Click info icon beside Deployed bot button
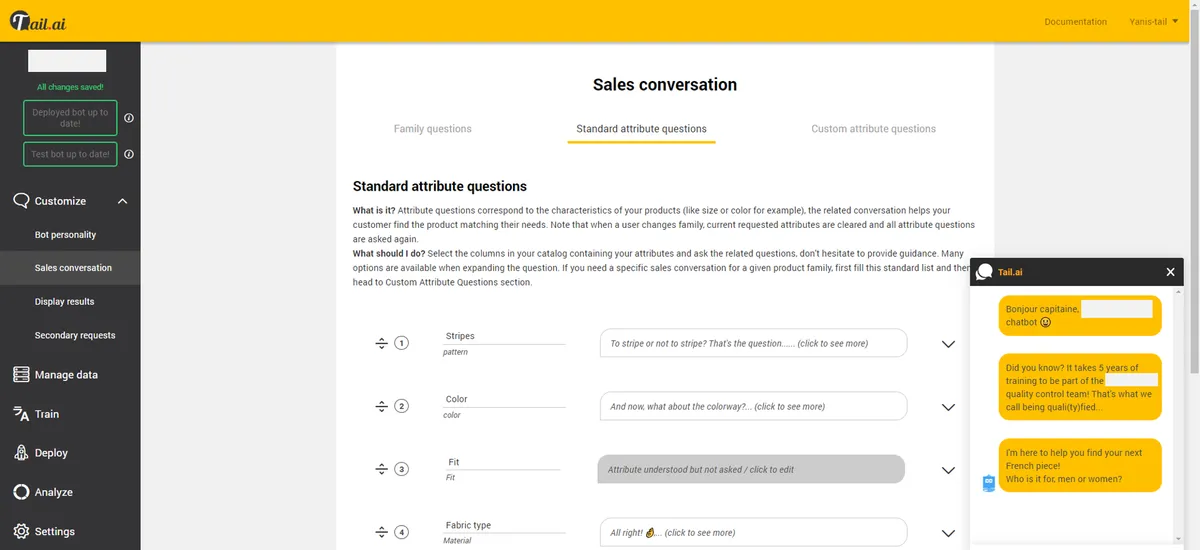Screen dimensions: 1200x550 click(x=129, y=118)
